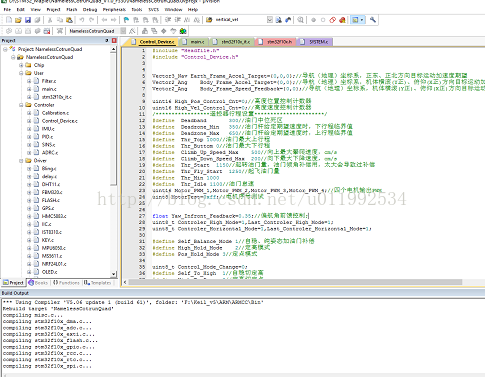Switch to the main.c editor tab
The image size is (485, 377).
click(194, 42)
